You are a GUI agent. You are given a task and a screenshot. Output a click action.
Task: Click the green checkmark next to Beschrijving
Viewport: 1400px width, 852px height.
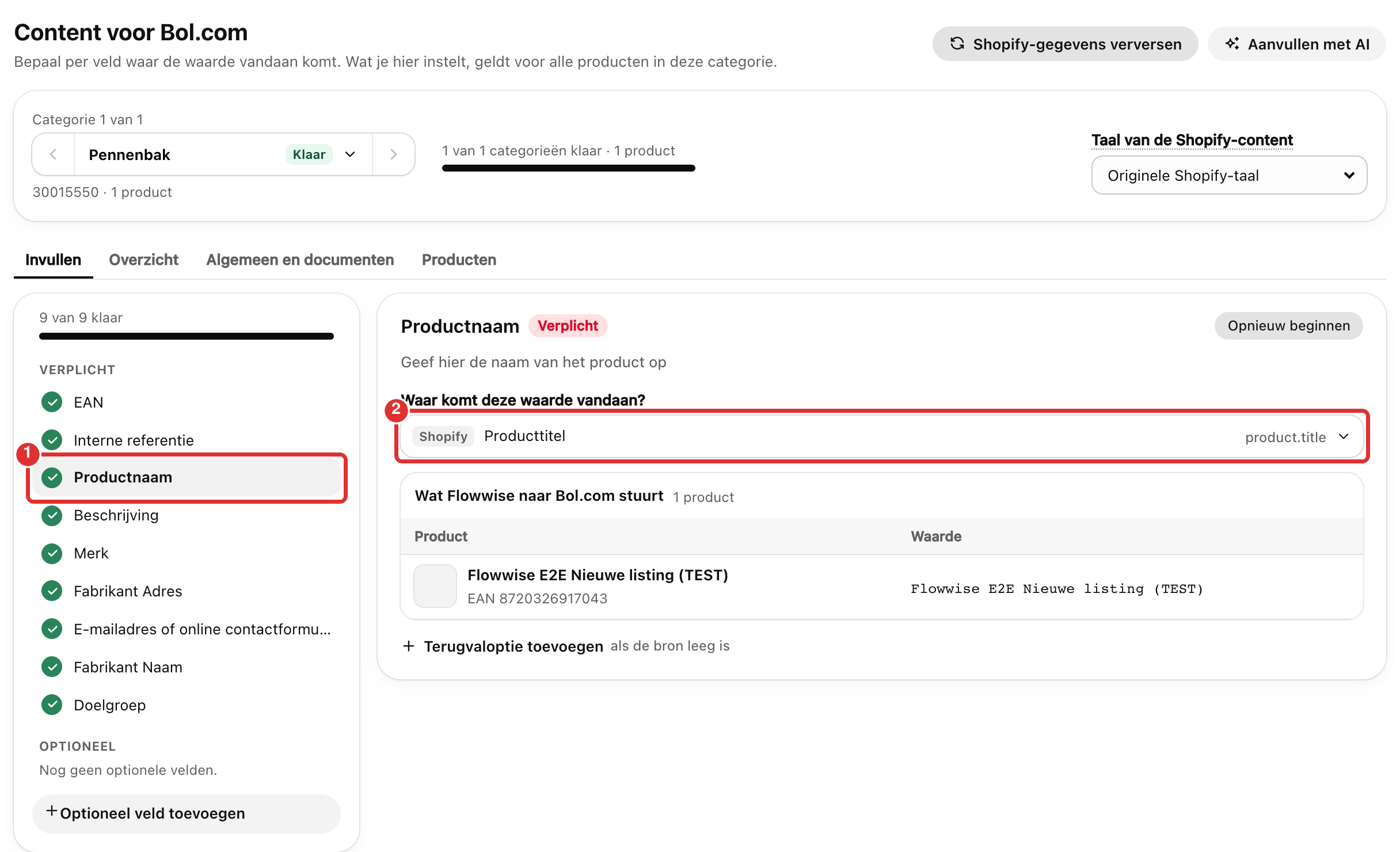pyautogui.click(x=52, y=515)
